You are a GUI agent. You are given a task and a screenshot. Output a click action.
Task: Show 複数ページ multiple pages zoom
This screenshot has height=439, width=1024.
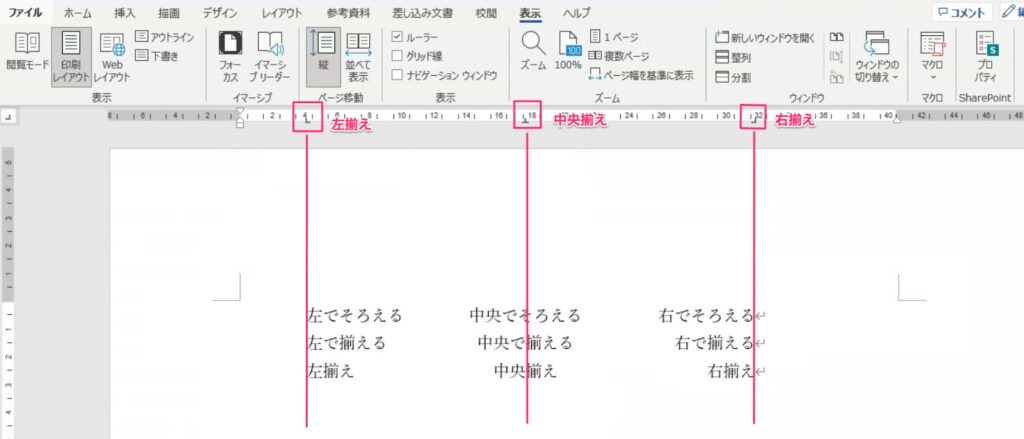[619, 56]
